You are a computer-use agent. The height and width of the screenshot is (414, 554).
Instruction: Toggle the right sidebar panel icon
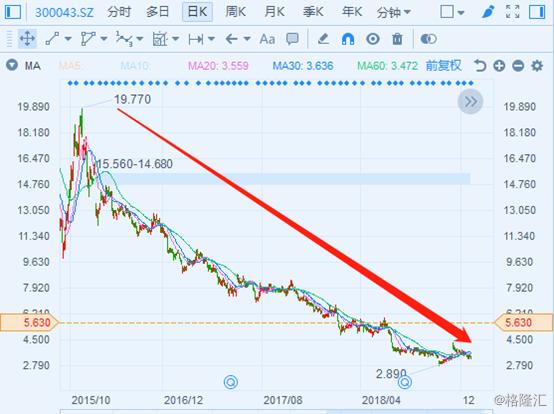(537, 12)
